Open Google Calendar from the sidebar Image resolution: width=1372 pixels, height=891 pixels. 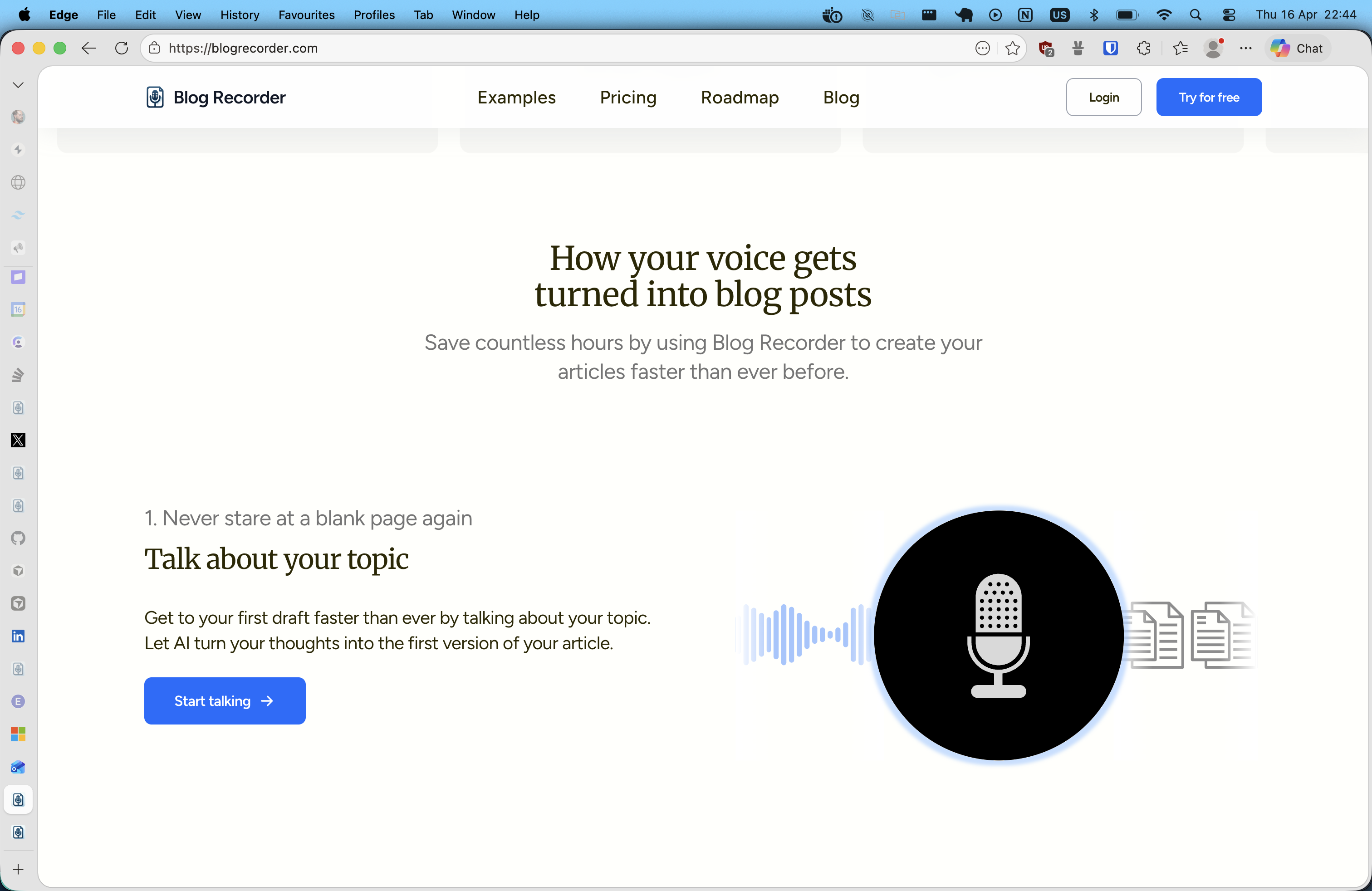18,309
